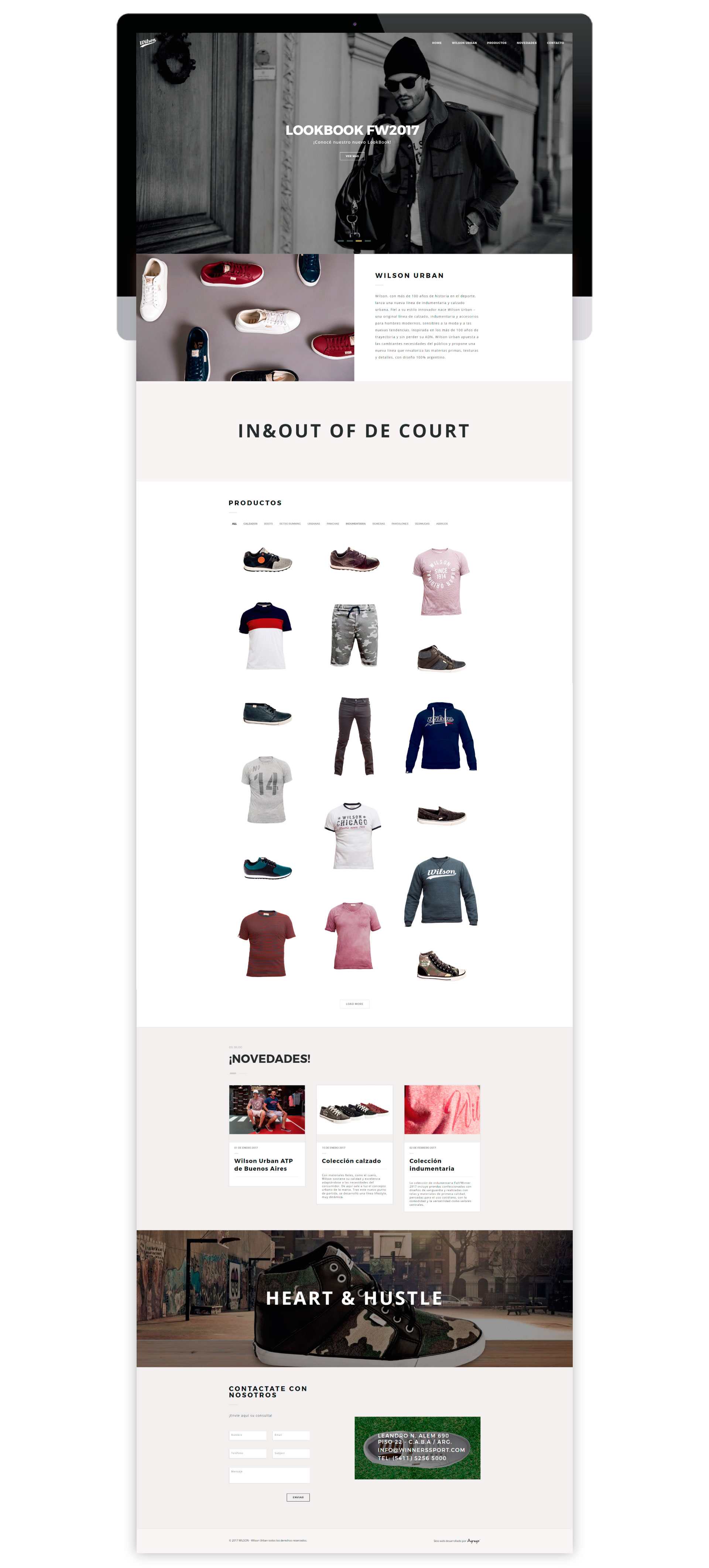Select the BERMUDAS product filter

pos(422,524)
